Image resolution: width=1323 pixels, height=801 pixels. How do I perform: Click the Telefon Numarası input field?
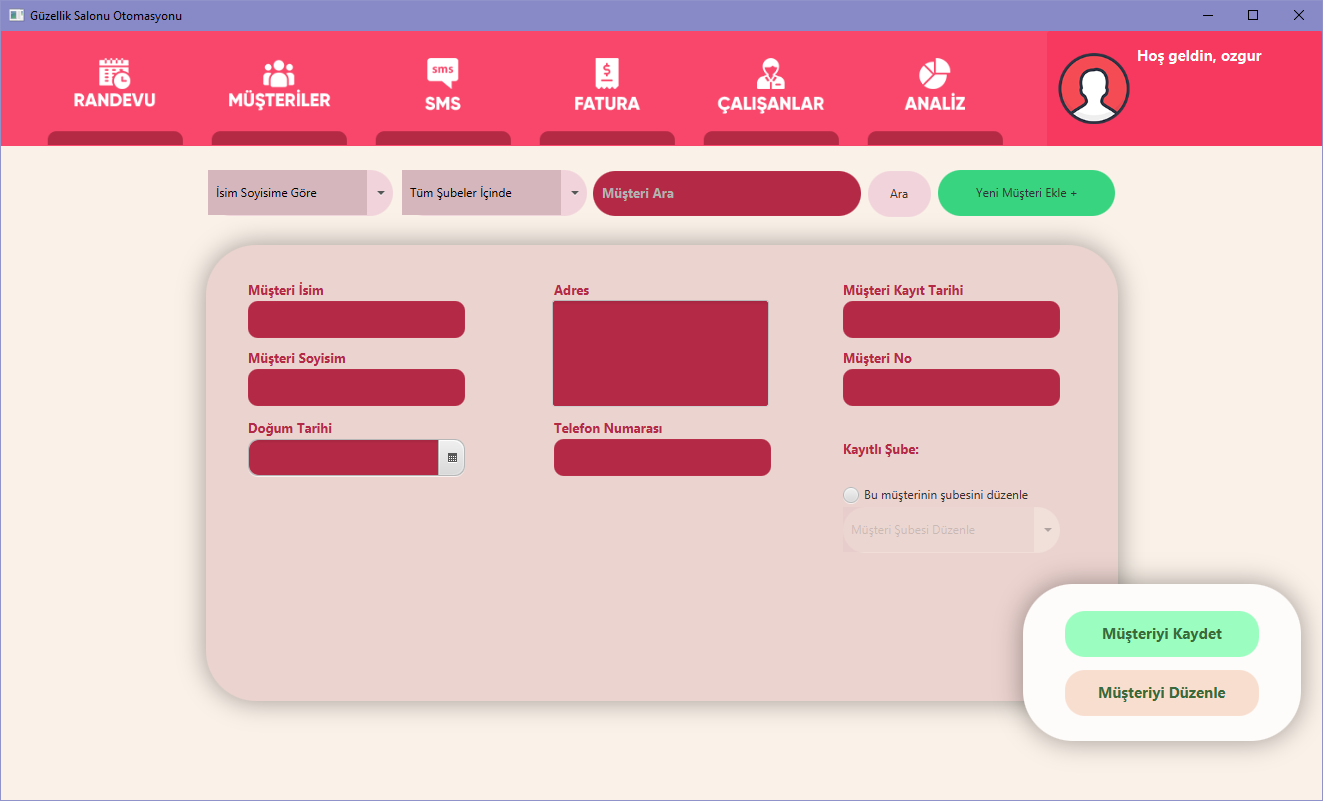(662, 457)
